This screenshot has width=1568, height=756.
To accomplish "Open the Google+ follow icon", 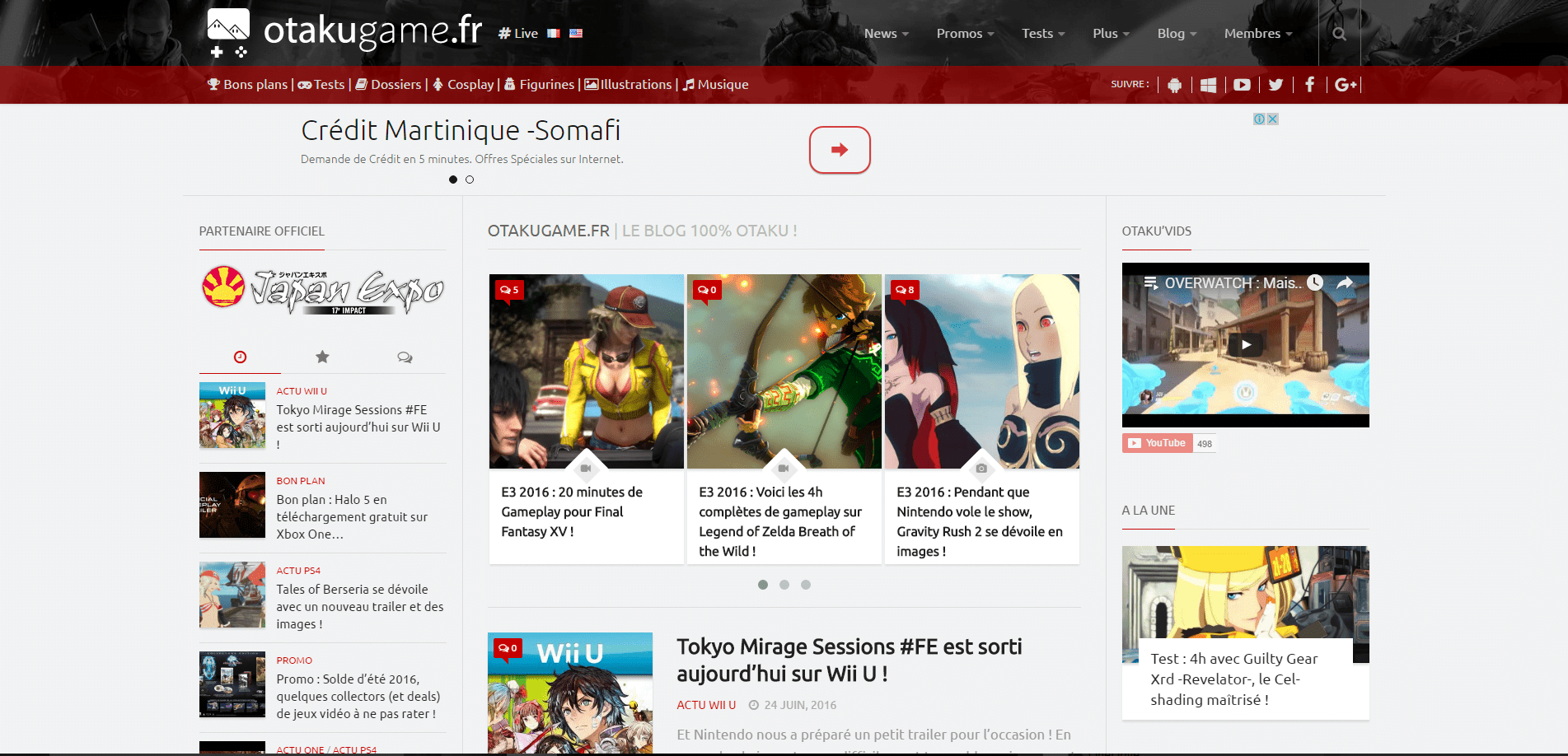I will (x=1346, y=85).
